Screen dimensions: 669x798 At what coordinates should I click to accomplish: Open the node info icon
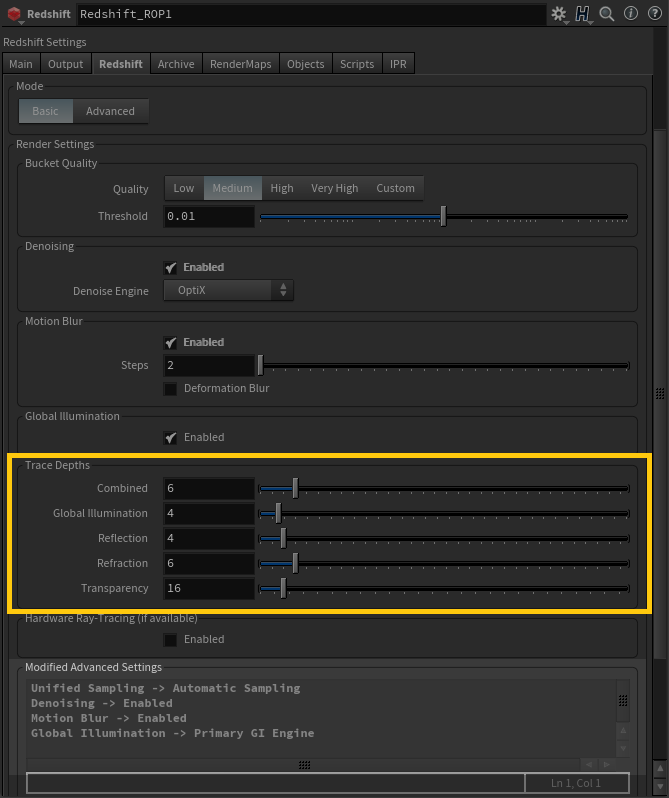pos(630,14)
